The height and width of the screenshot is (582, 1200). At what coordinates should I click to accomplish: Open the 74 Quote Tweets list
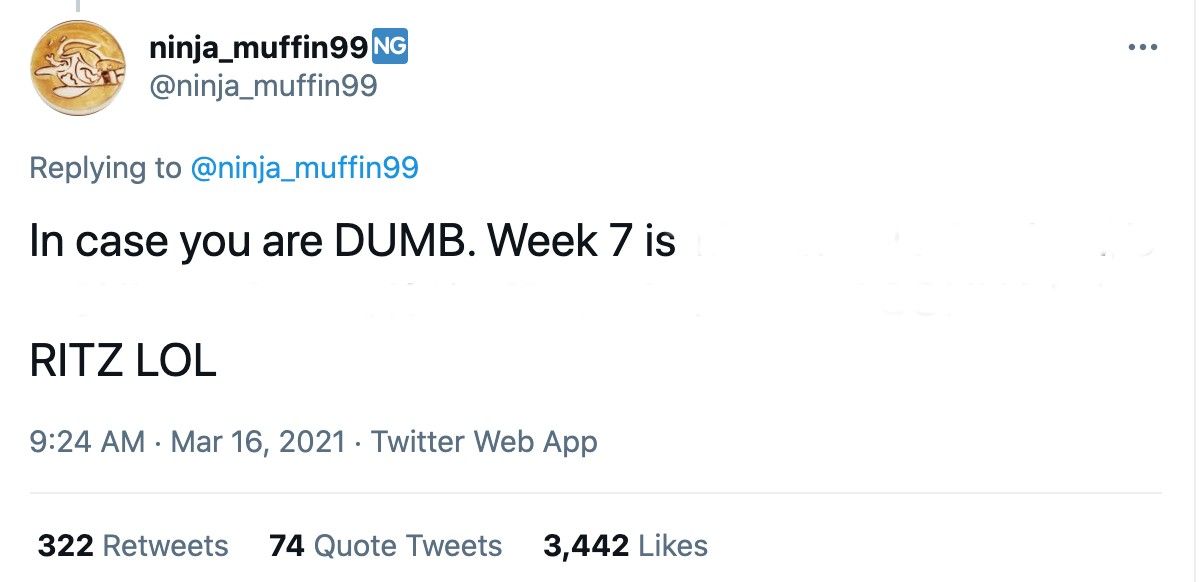tap(388, 546)
